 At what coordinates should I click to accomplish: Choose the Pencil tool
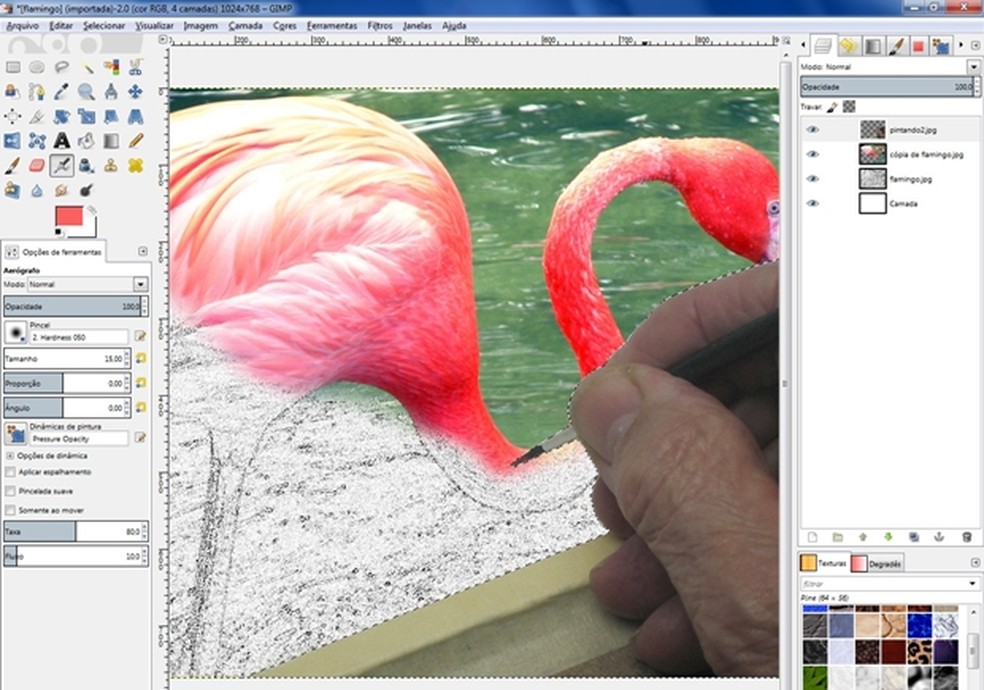135,141
